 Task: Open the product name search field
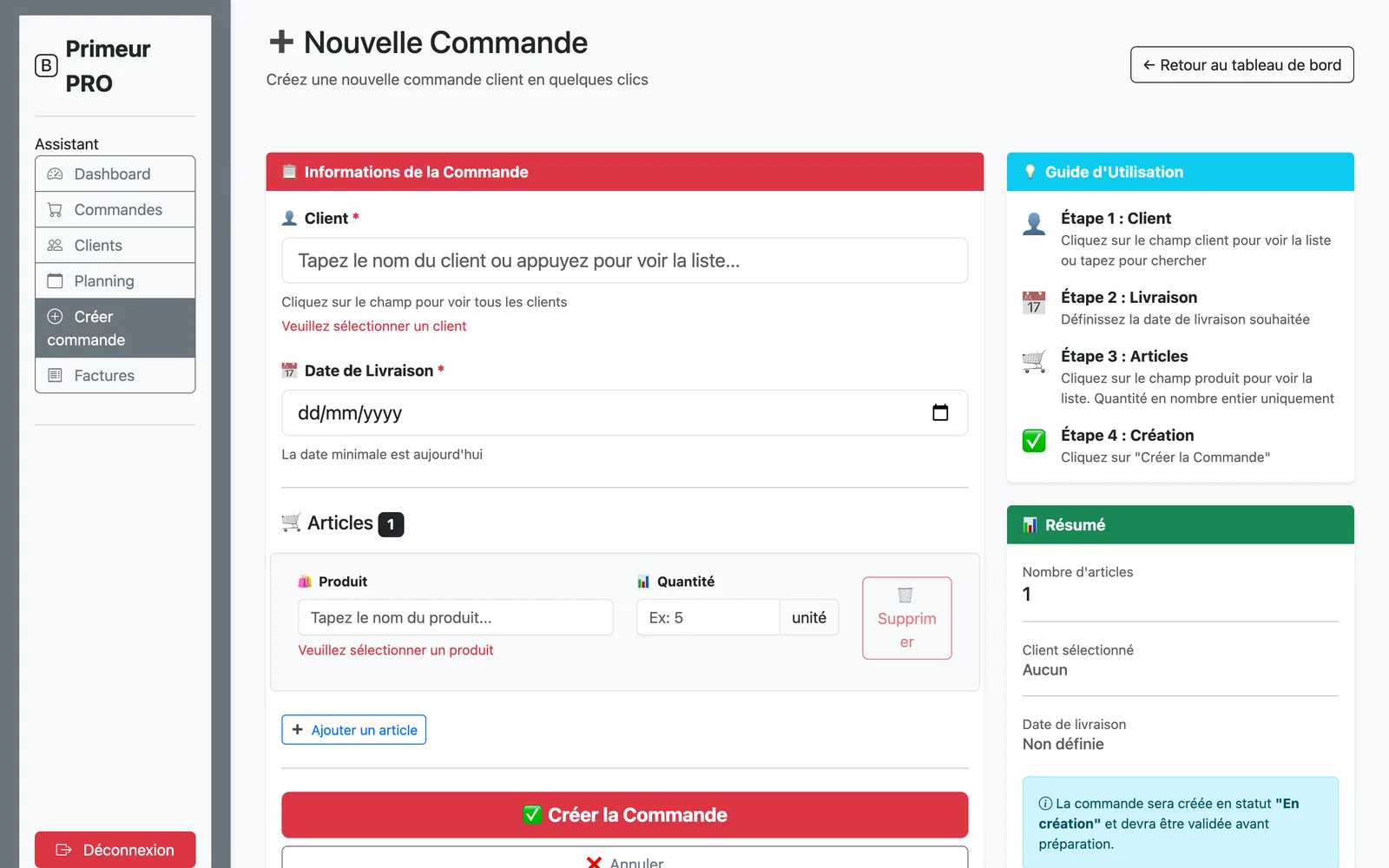tap(455, 617)
